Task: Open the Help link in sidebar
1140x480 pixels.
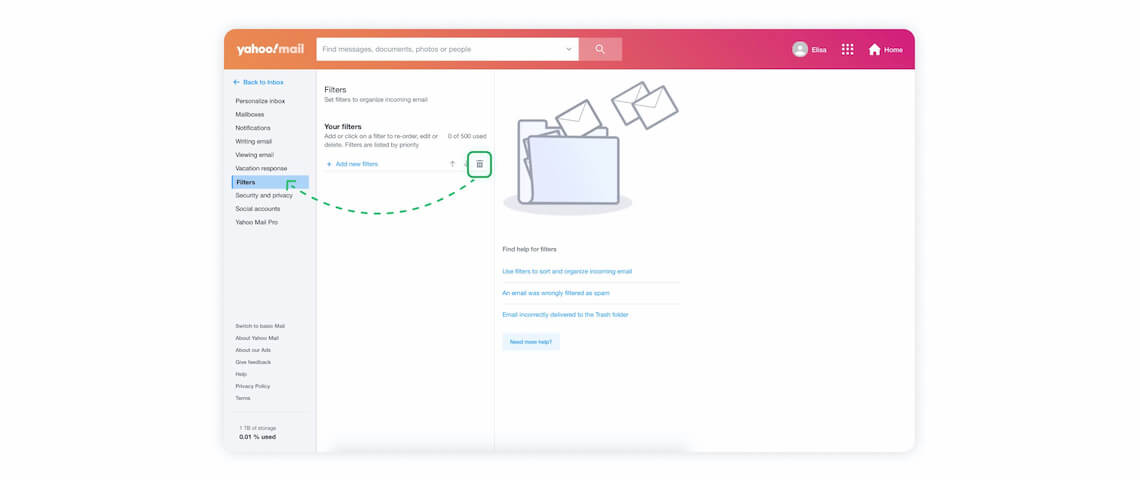Action: coord(241,374)
